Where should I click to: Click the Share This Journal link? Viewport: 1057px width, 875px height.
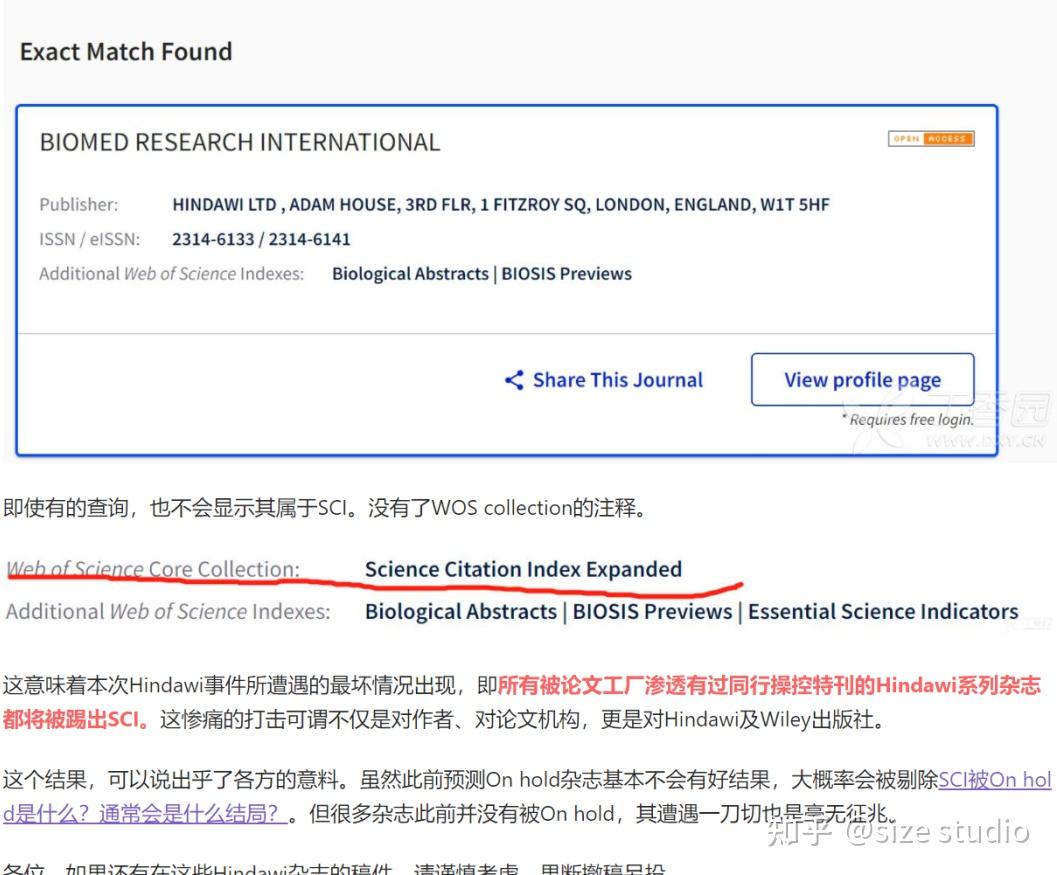click(617, 380)
